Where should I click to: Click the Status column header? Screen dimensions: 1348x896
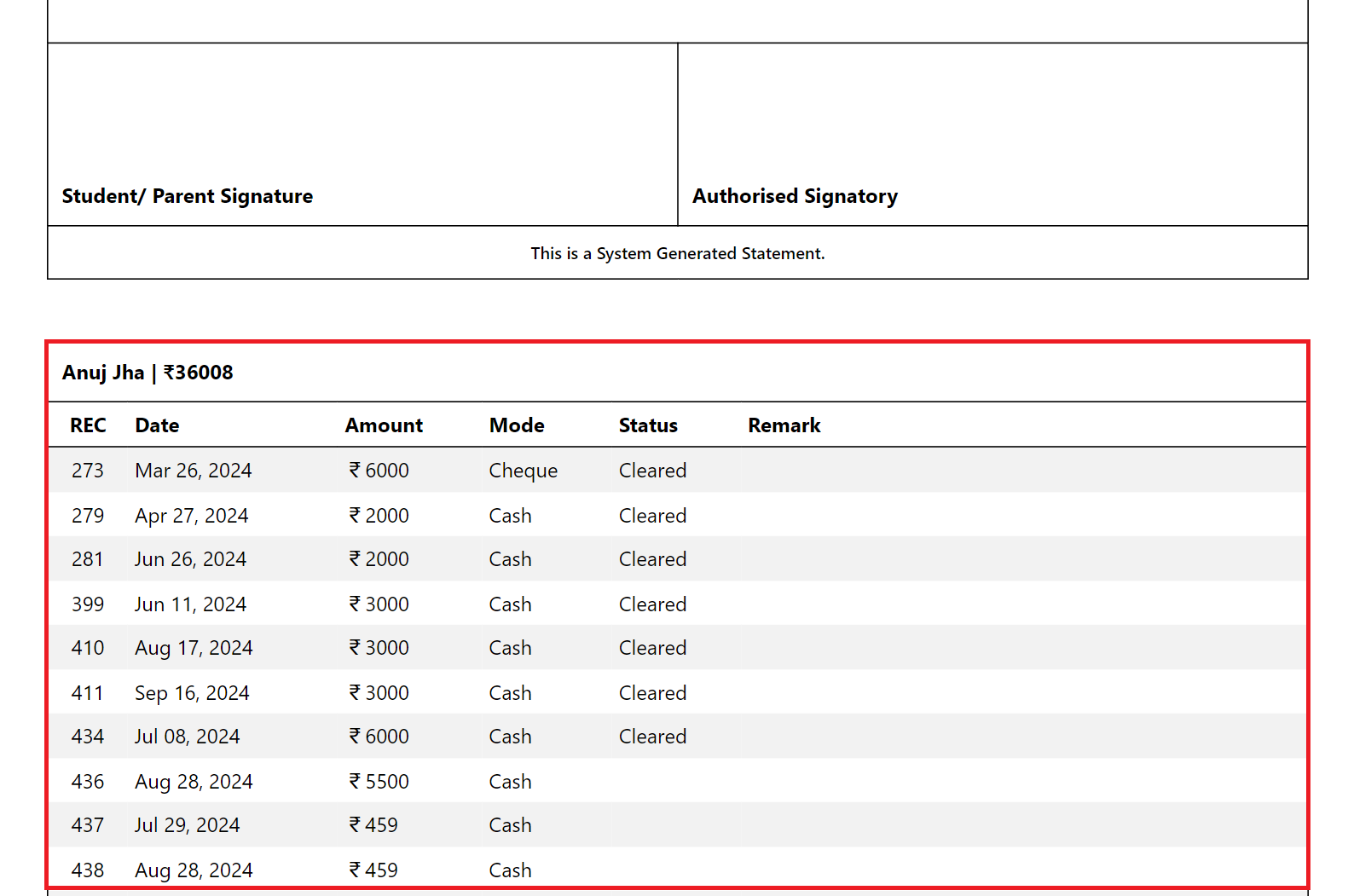[648, 425]
